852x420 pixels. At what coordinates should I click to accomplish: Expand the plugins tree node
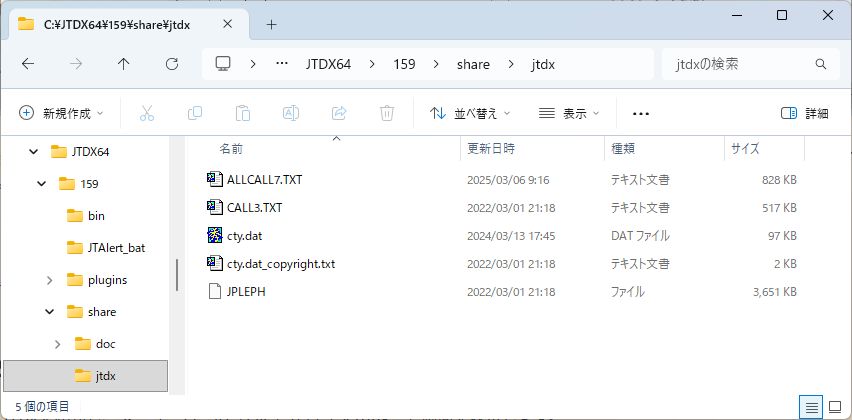[x=49, y=280]
